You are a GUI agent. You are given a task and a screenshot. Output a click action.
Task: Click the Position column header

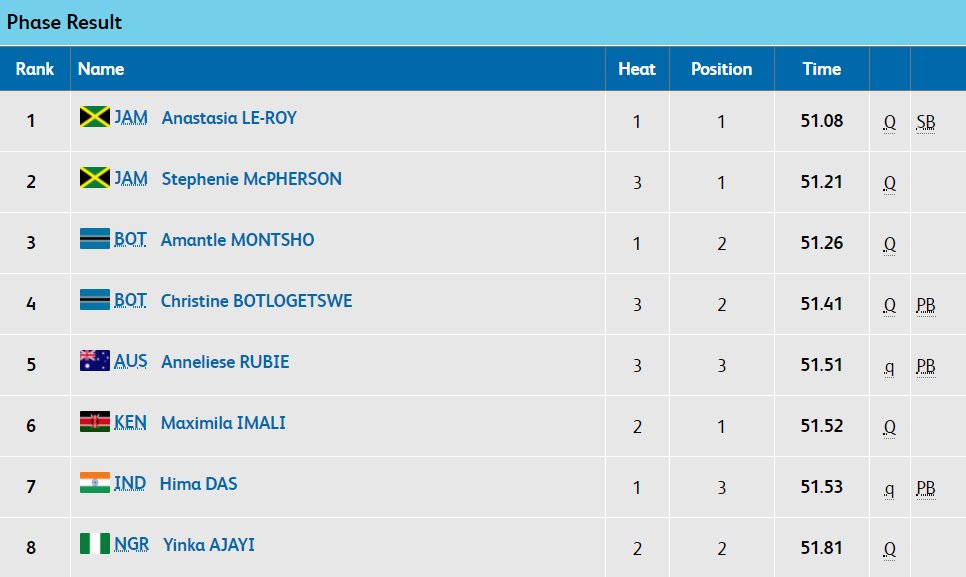pos(721,69)
